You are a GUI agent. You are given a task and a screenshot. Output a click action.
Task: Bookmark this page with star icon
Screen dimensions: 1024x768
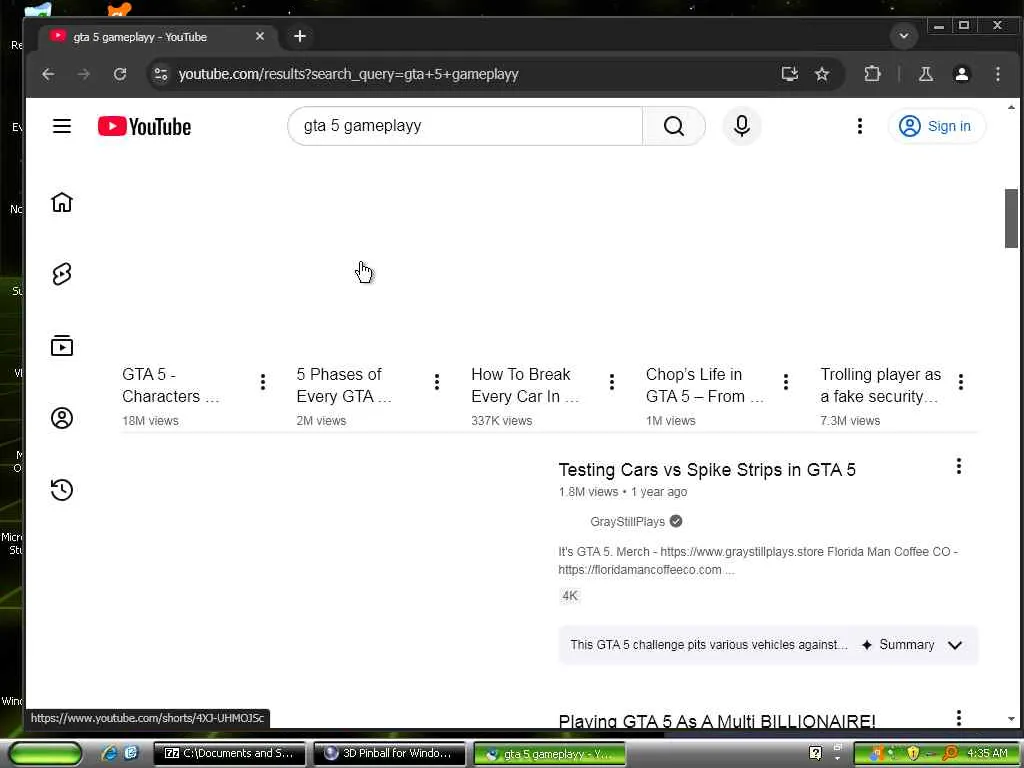822,74
